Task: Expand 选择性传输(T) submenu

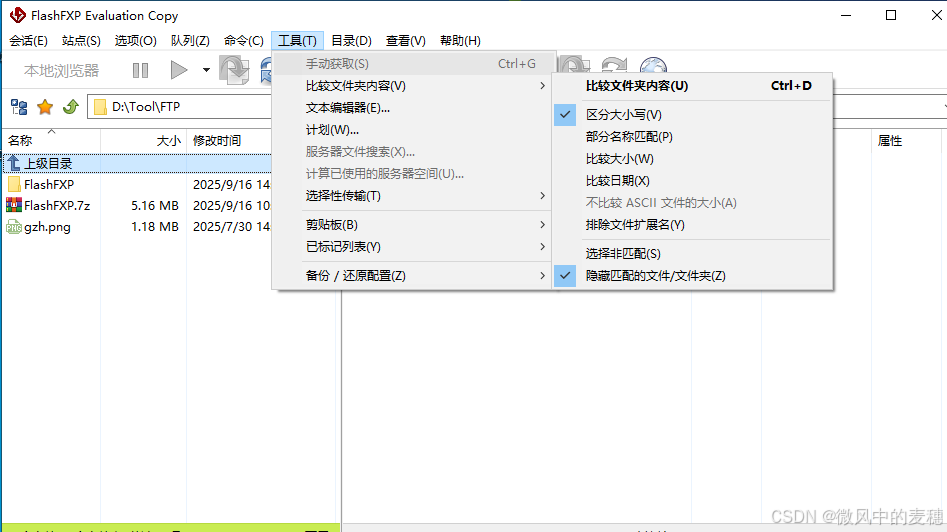Action: [413, 196]
